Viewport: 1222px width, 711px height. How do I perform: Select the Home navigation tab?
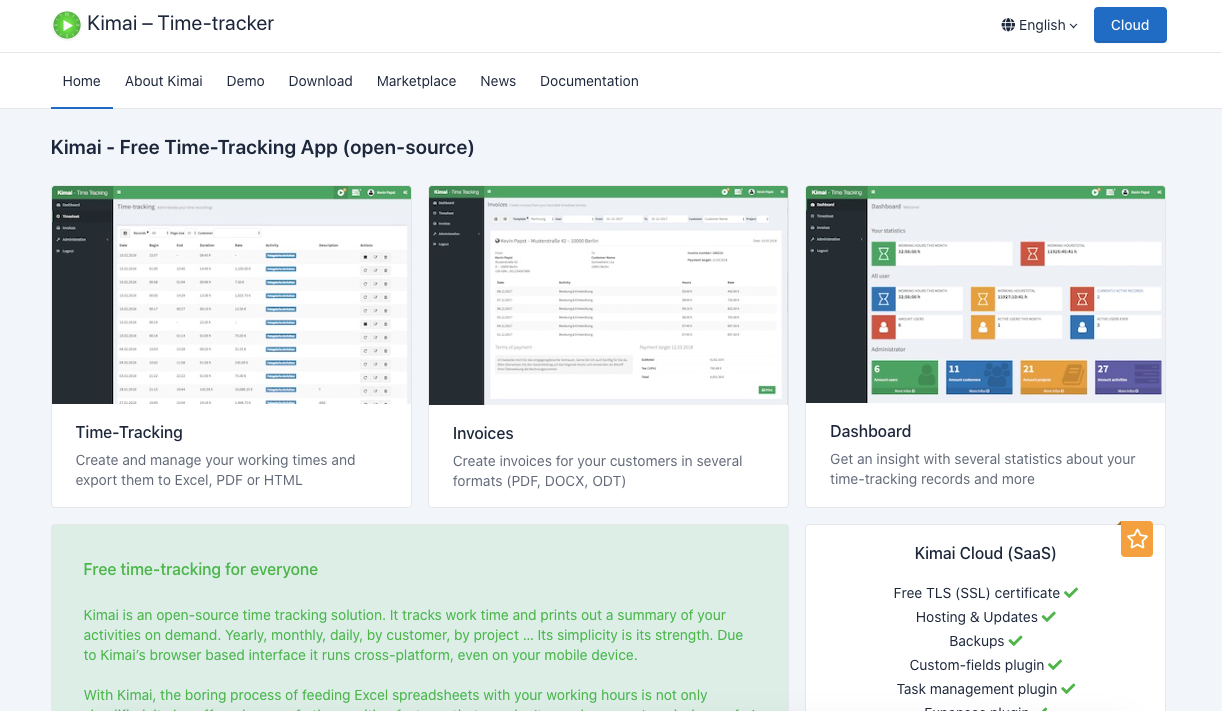81,81
